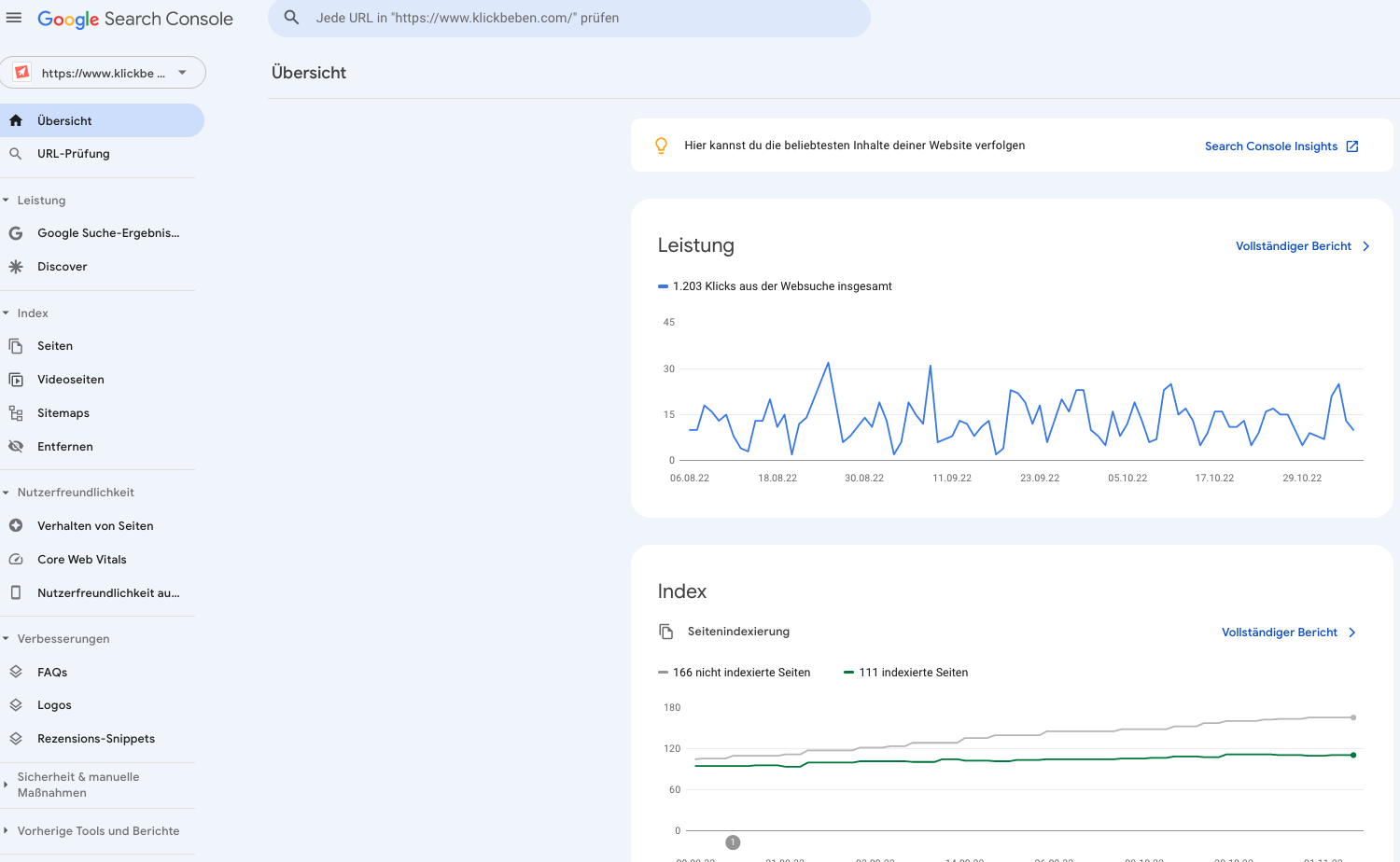This screenshot has width=1400, height=862.
Task: Click the chevron next to Leistung report link
Action: tap(1366, 246)
